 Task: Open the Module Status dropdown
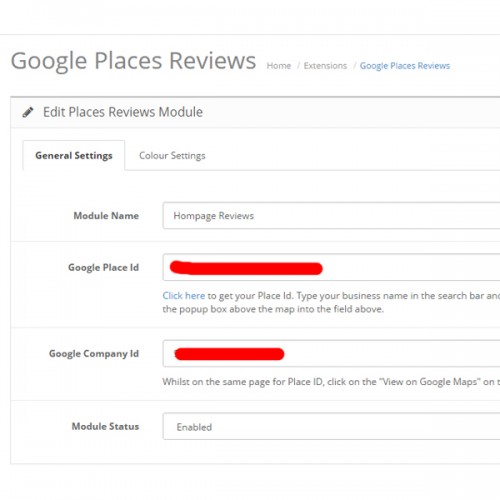click(x=331, y=426)
